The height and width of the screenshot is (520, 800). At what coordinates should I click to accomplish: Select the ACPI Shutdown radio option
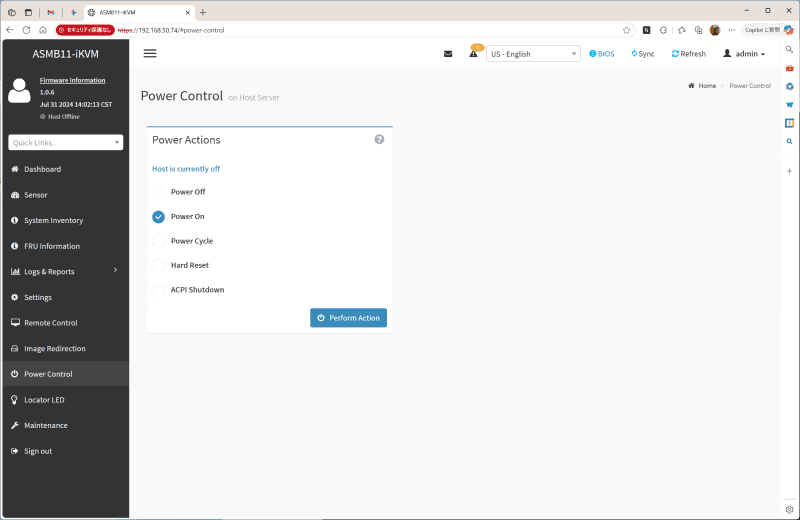pyautogui.click(x=159, y=290)
